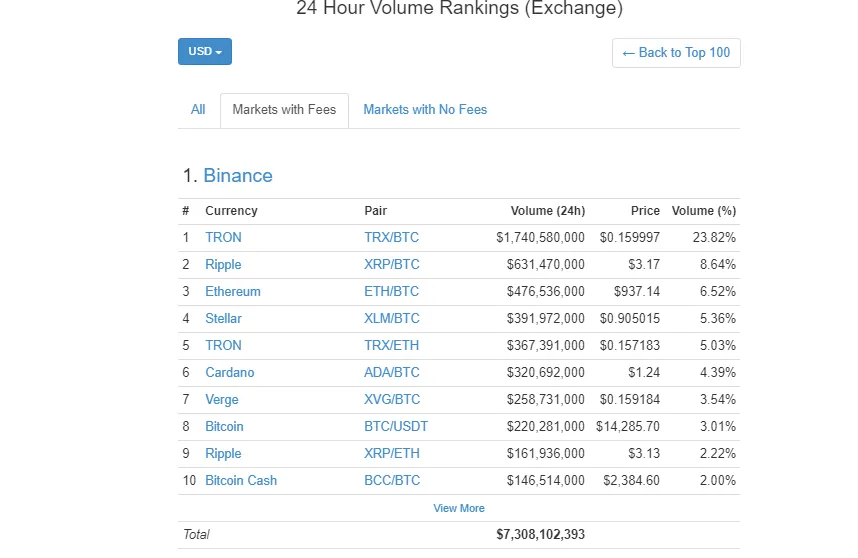Select the Stellar currency link
Viewport: 858px width, 558px height.
pyautogui.click(x=223, y=319)
